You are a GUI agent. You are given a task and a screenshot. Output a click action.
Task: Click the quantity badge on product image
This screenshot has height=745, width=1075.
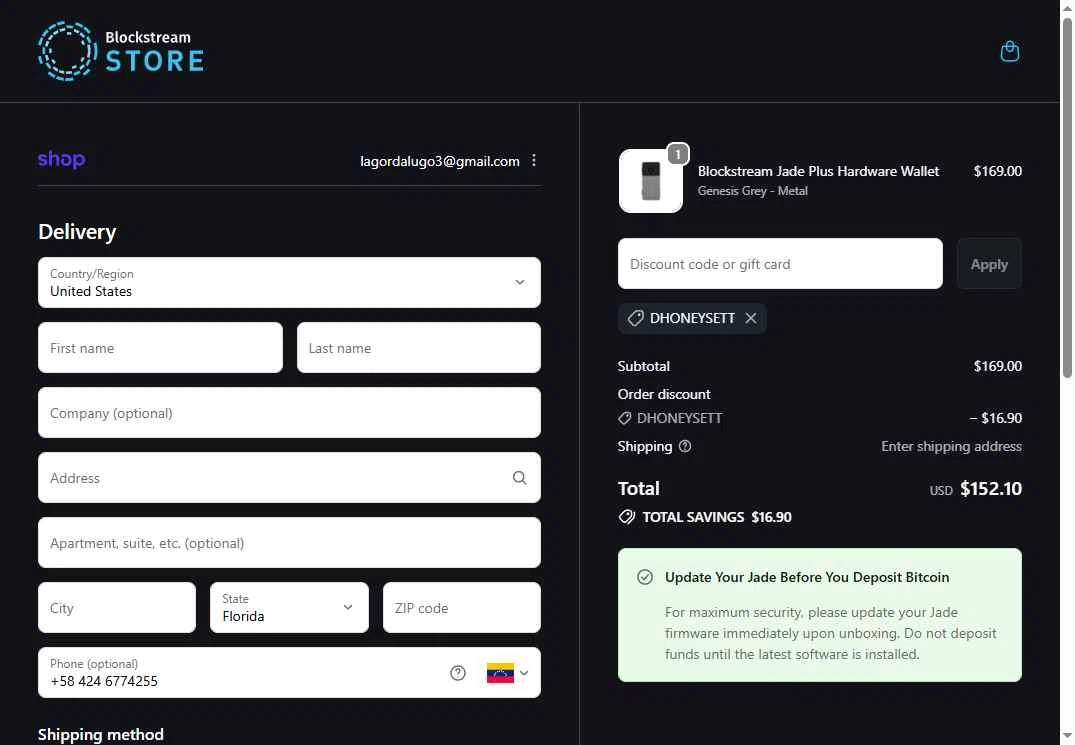point(677,154)
